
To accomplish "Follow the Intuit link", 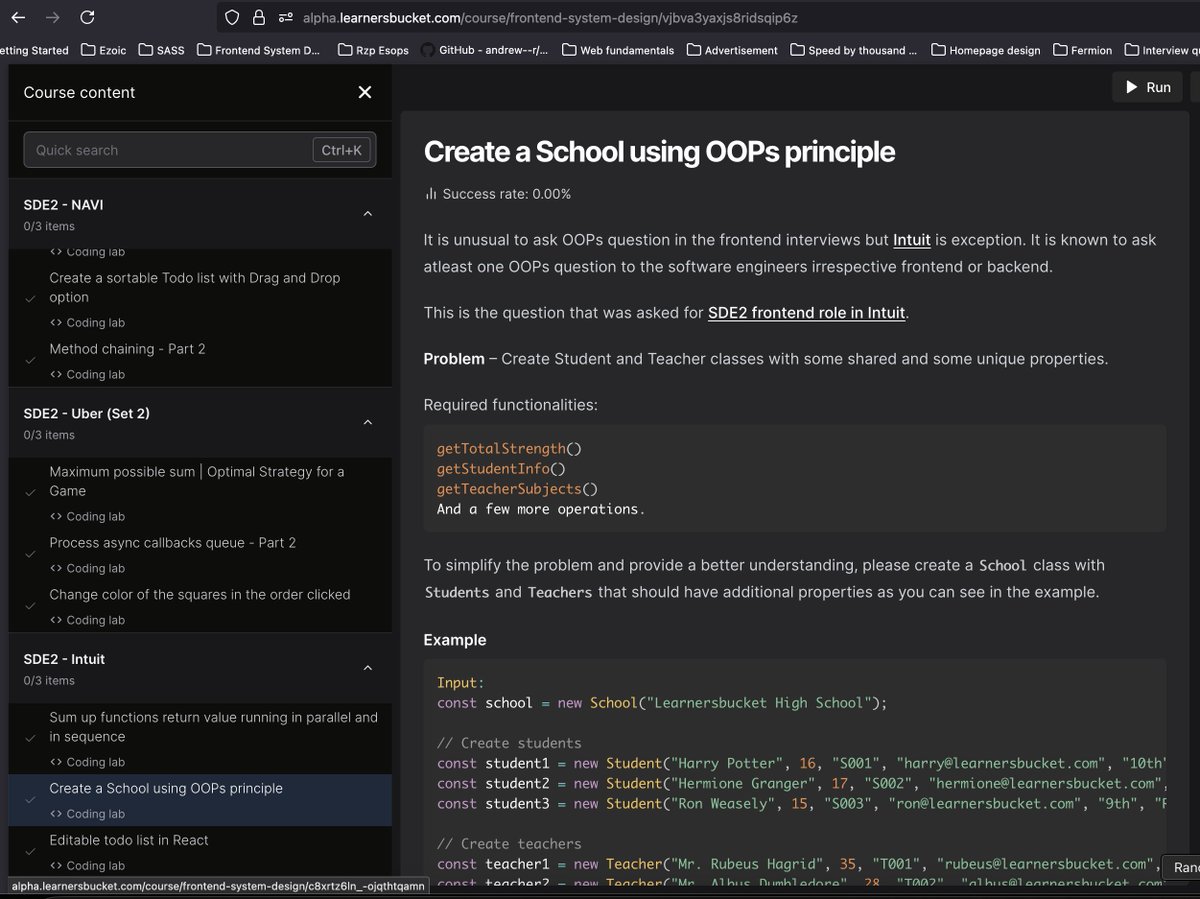I will click(x=912, y=240).
